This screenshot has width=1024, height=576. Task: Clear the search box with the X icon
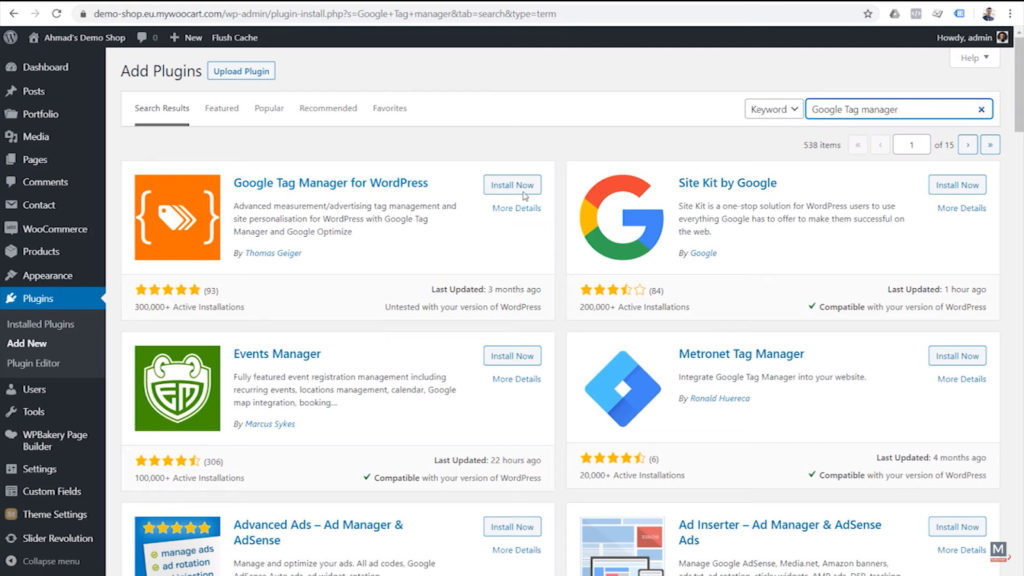(981, 108)
